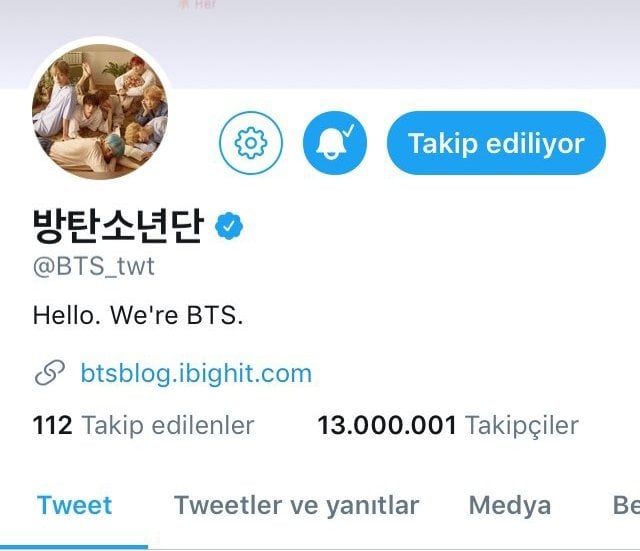
Task: Click the chain link icon
Action: (x=50, y=373)
